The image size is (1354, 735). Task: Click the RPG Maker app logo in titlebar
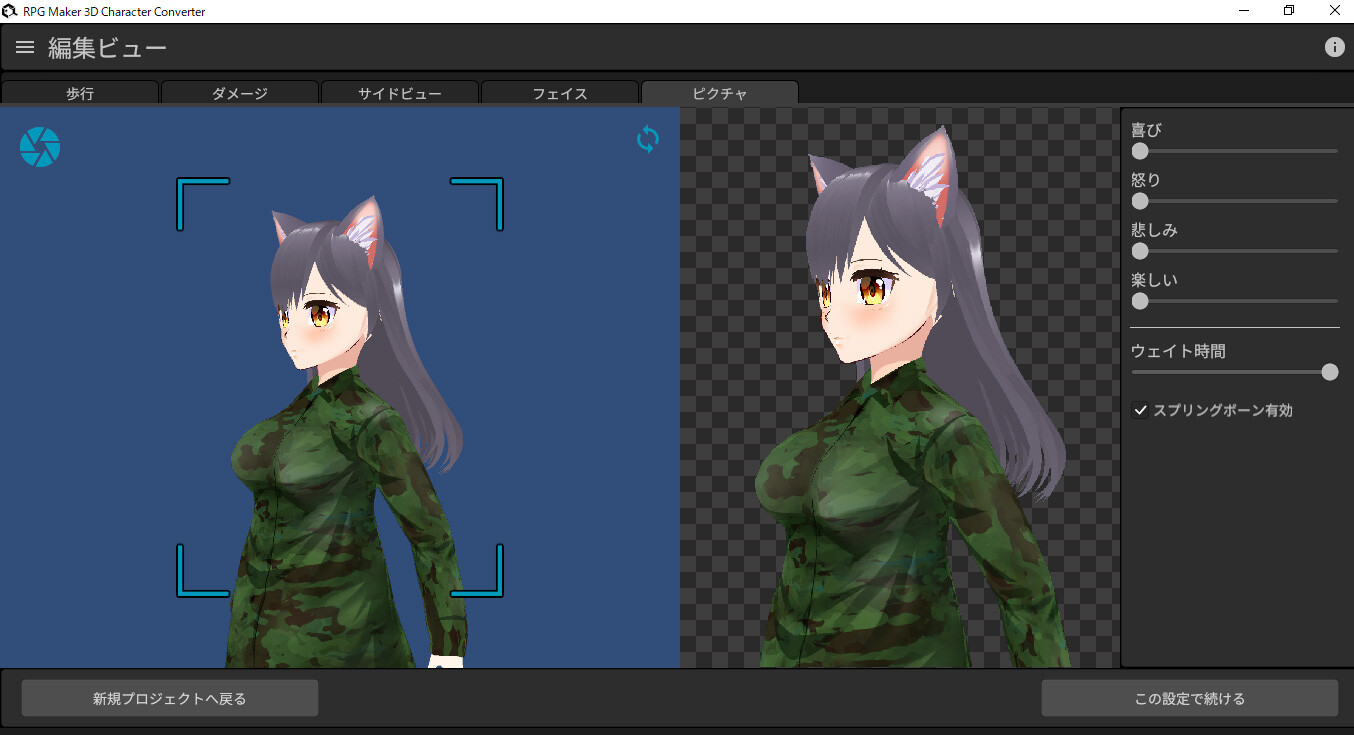tap(10, 10)
